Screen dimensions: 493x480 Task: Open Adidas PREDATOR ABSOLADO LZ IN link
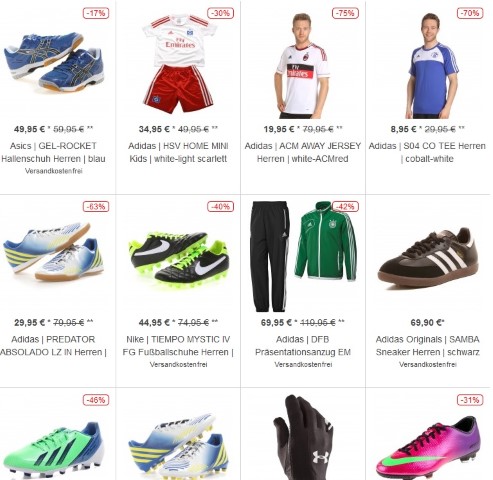click(x=53, y=346)
